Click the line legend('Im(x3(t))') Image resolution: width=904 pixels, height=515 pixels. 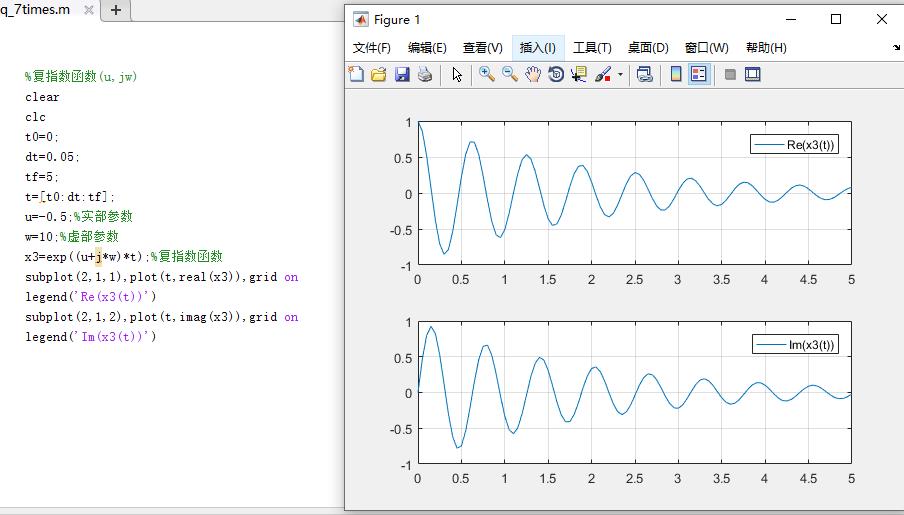pos(91,336)
